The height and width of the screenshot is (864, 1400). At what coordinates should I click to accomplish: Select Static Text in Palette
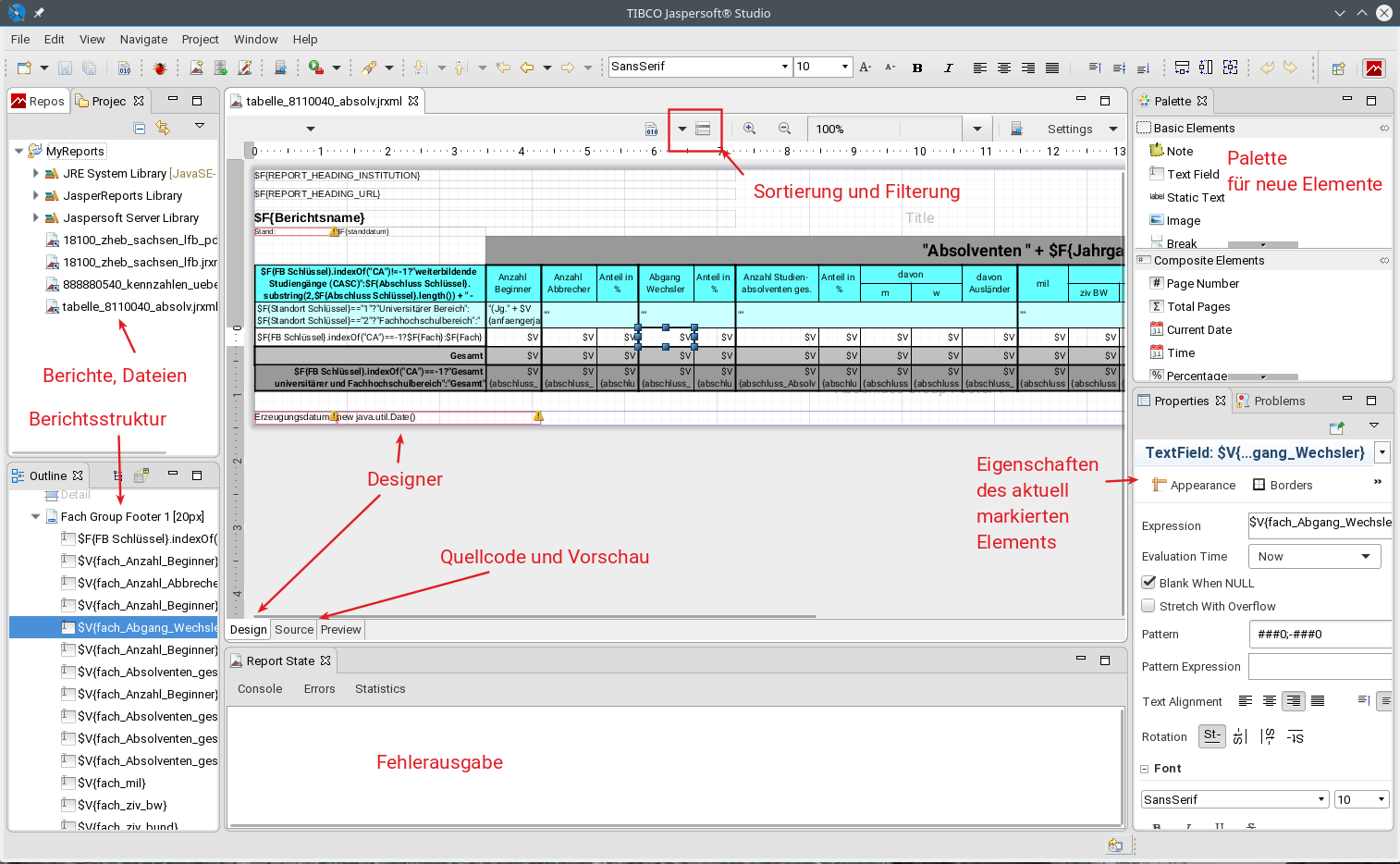[x=1187, y=197]
